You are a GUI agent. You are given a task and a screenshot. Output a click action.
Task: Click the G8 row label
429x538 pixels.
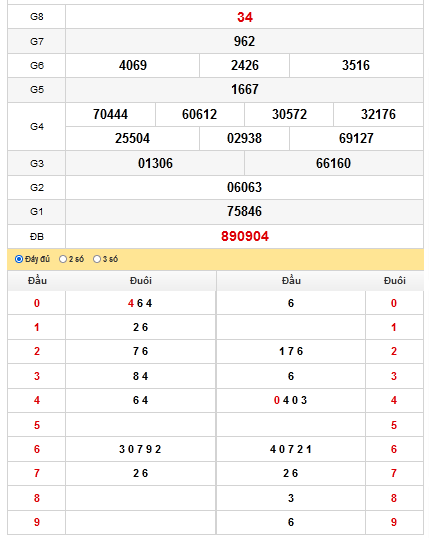click(37, 17)
